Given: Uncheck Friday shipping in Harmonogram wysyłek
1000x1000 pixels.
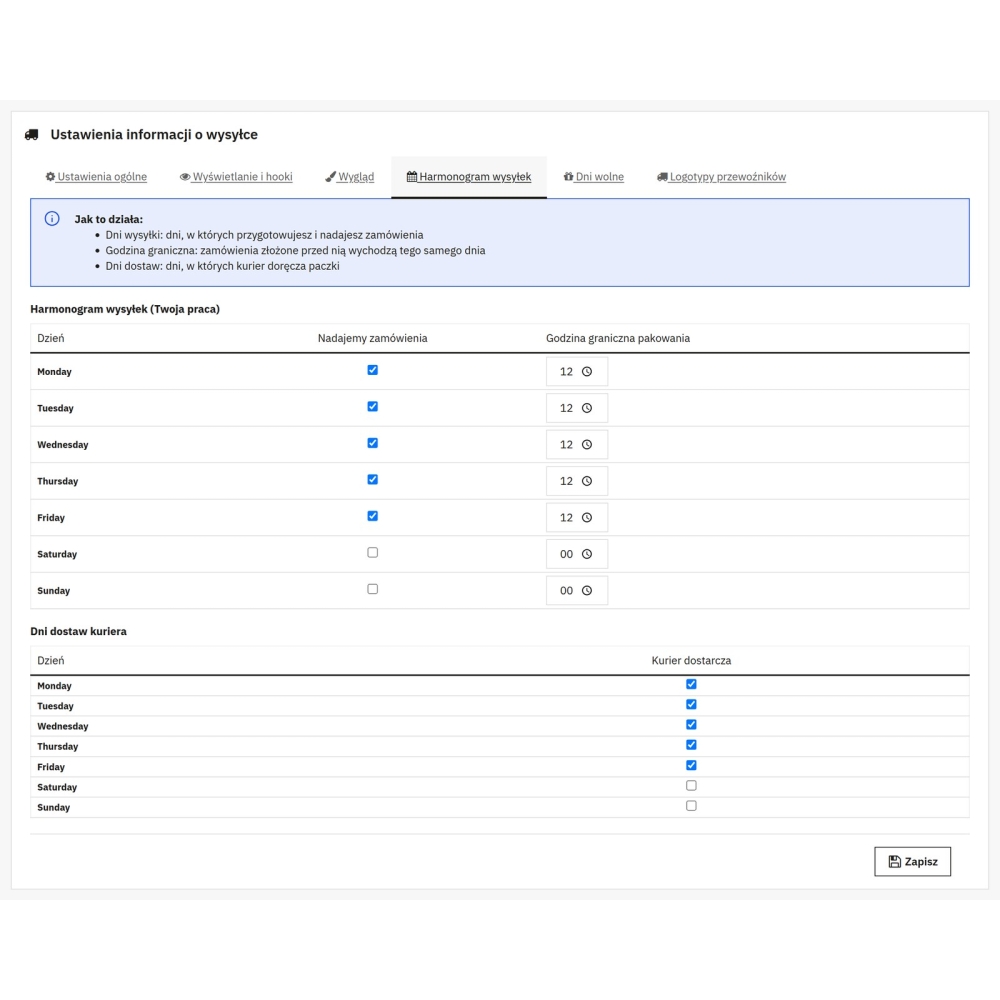Looking at the screenshot, I should pos(372,516).
